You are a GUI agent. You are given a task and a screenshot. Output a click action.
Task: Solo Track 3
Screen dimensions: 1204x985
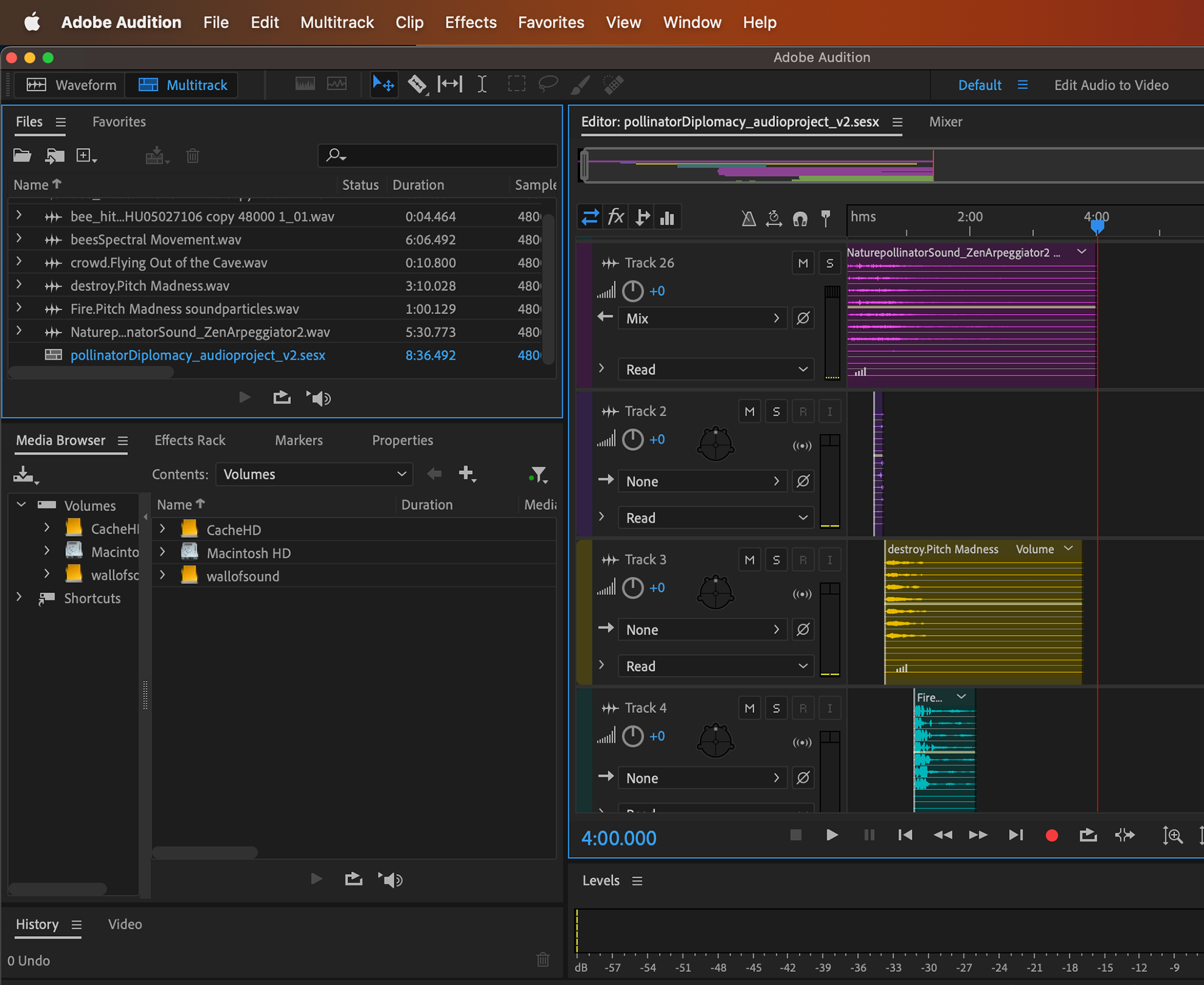click(x=776, y=560)
